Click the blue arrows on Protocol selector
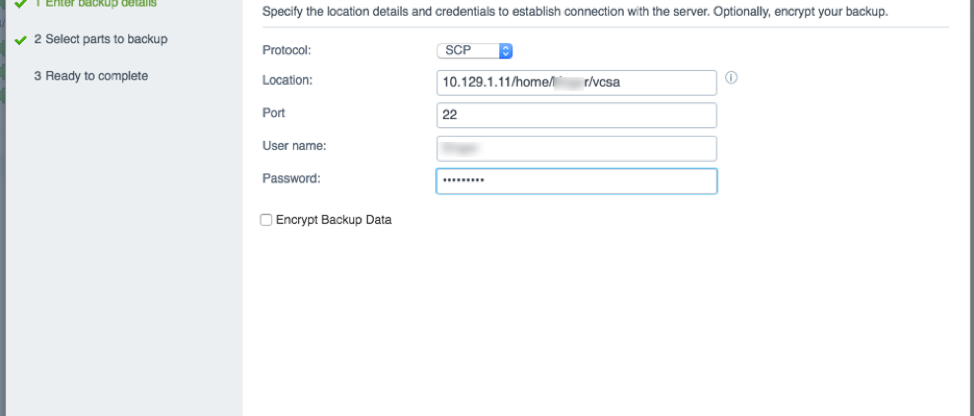974x416 pixels. pyautogui.click(x=506, y=51)
